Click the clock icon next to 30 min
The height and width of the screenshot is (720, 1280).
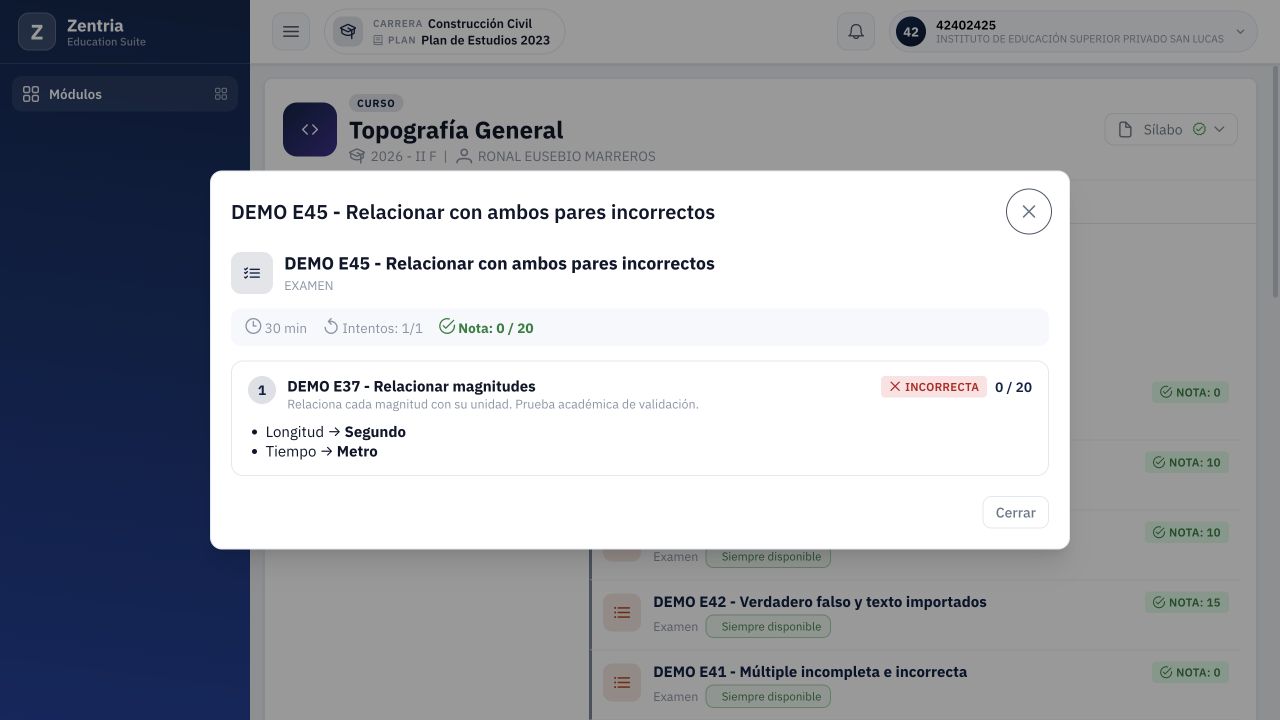(x=253, y=327)
